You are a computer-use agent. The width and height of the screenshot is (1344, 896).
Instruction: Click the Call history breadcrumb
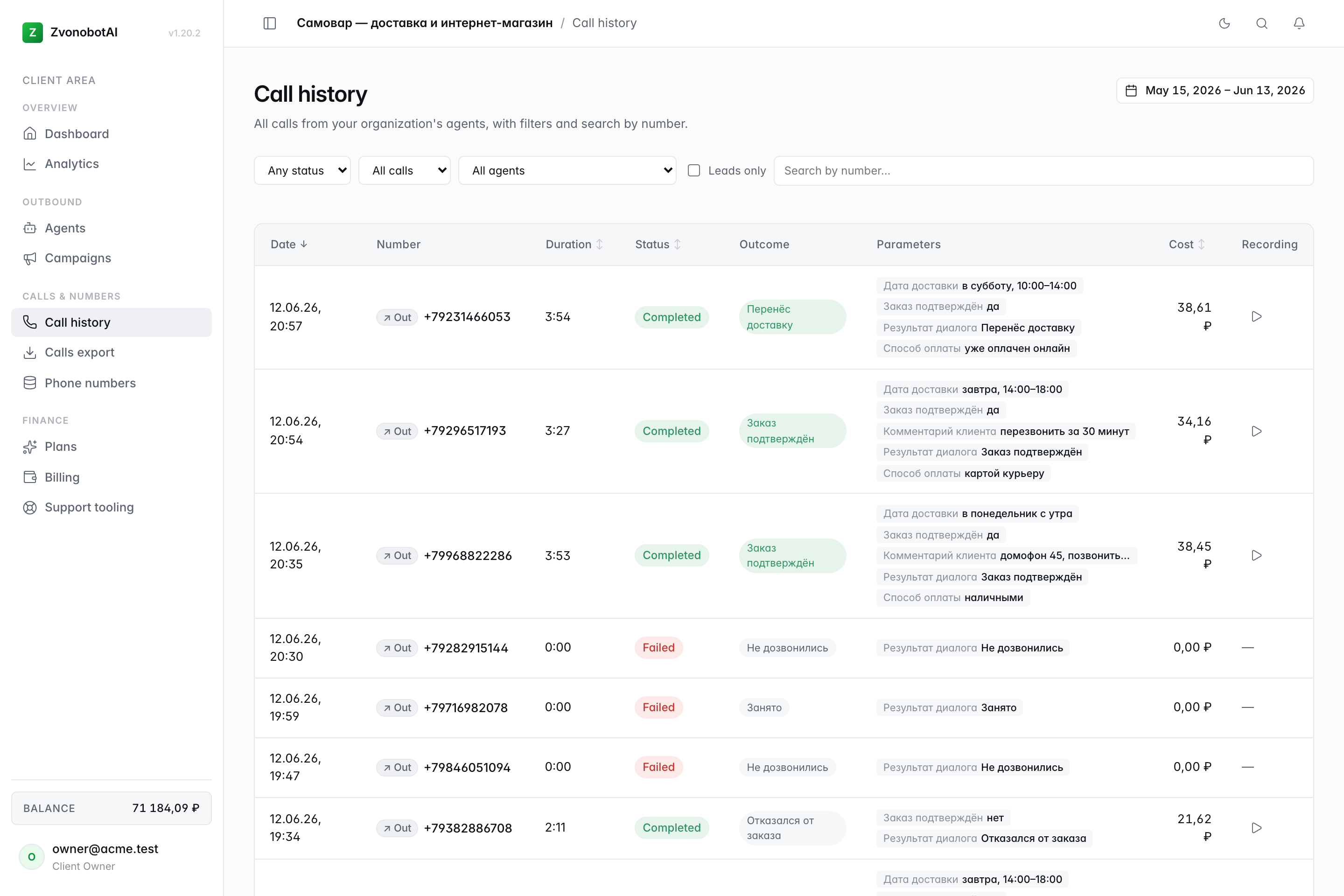click(605, 23)
